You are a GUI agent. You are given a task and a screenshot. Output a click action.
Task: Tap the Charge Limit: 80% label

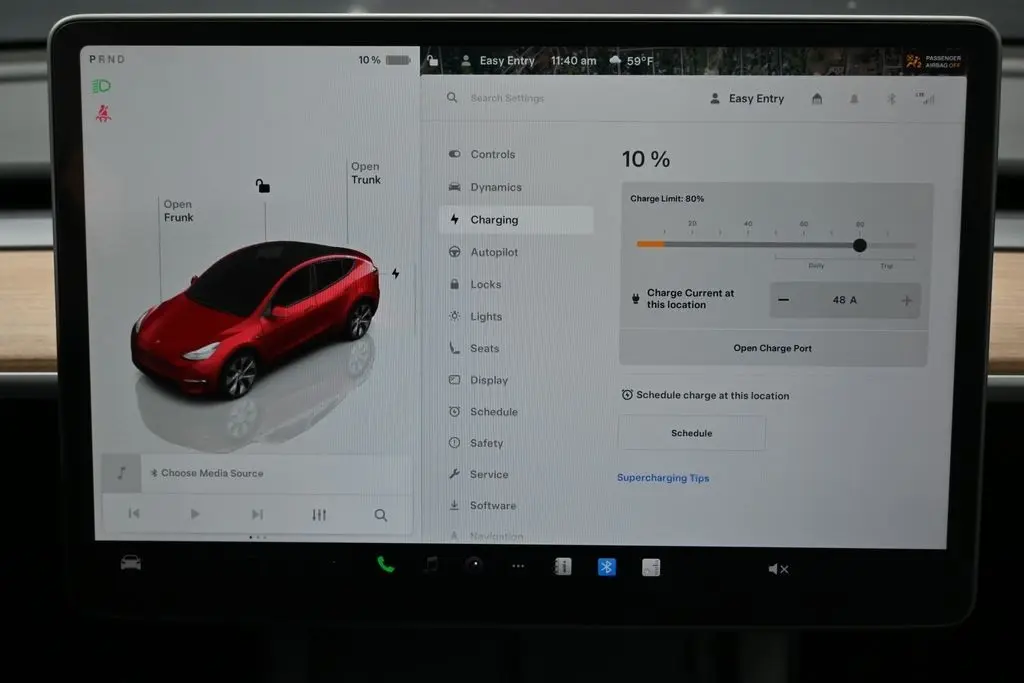pyautogui.click(x=667, y=199)
